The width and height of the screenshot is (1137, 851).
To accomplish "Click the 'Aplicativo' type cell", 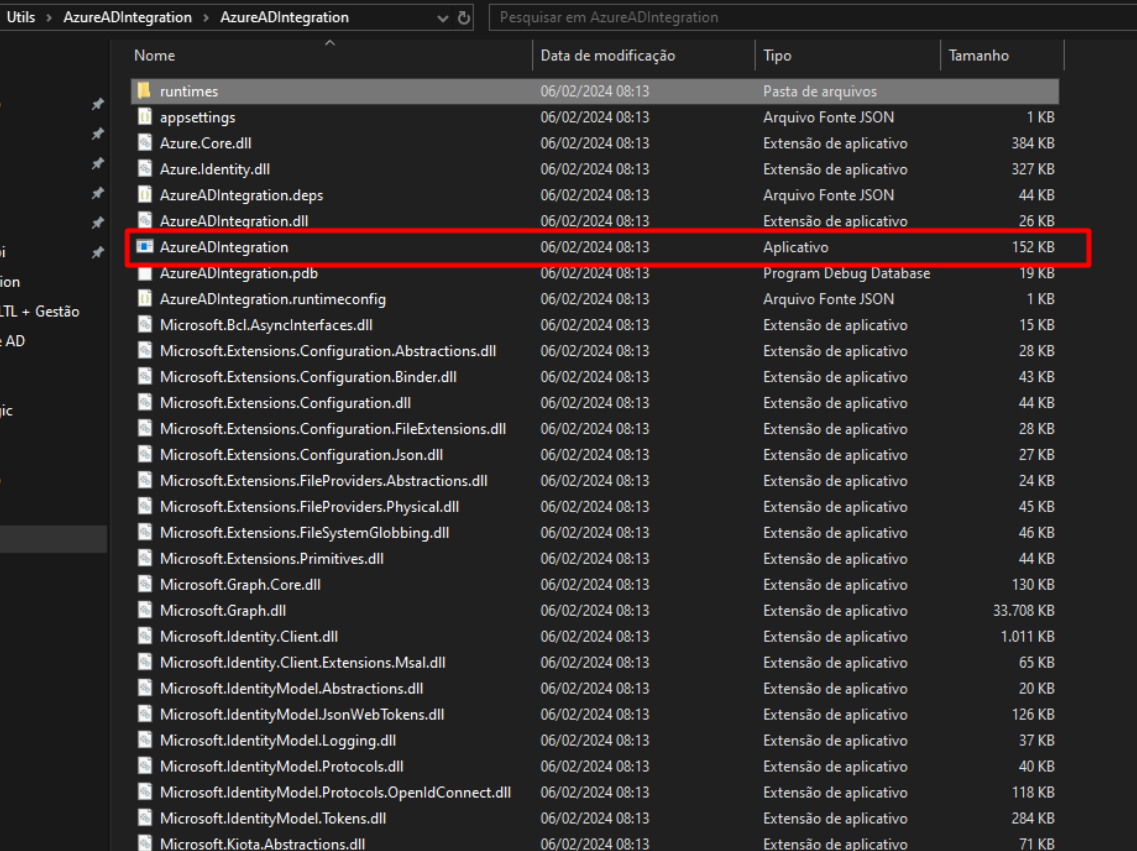I will 795,247.
